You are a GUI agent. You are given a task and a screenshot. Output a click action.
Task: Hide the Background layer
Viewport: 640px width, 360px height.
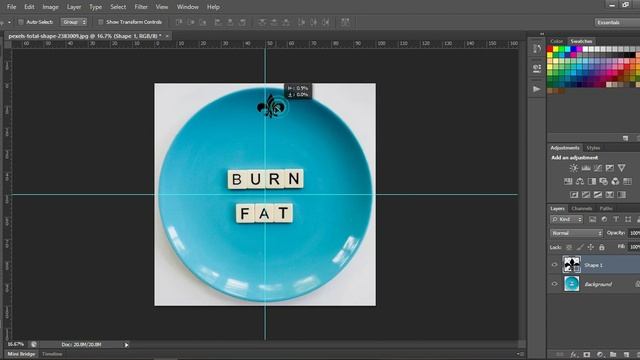(x=554, y=284)
